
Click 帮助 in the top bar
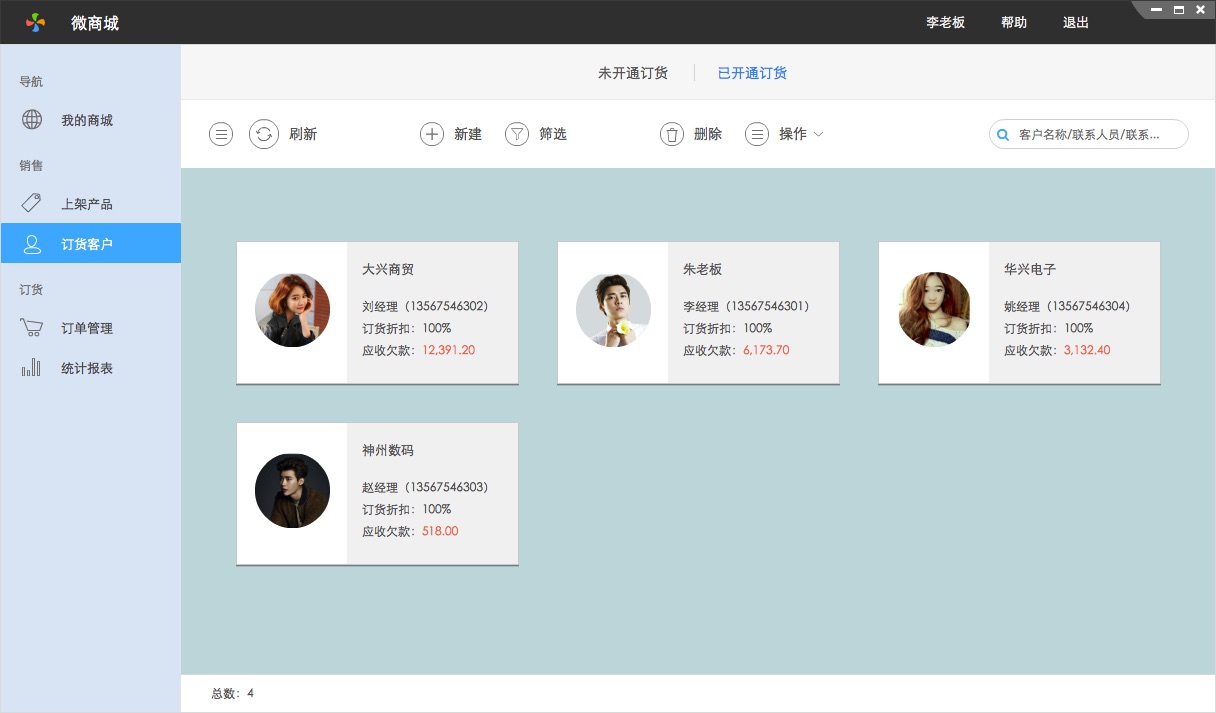(x=1014, y=22)
